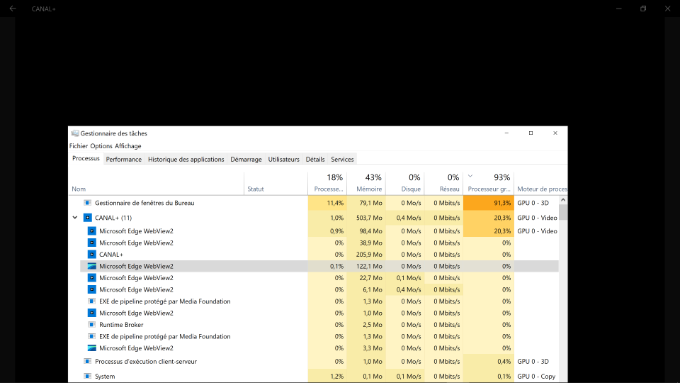Click the sort arrow above Processeur graphique column
The height and width of the screenshot is (383, 680).
[x=470, y=176]
